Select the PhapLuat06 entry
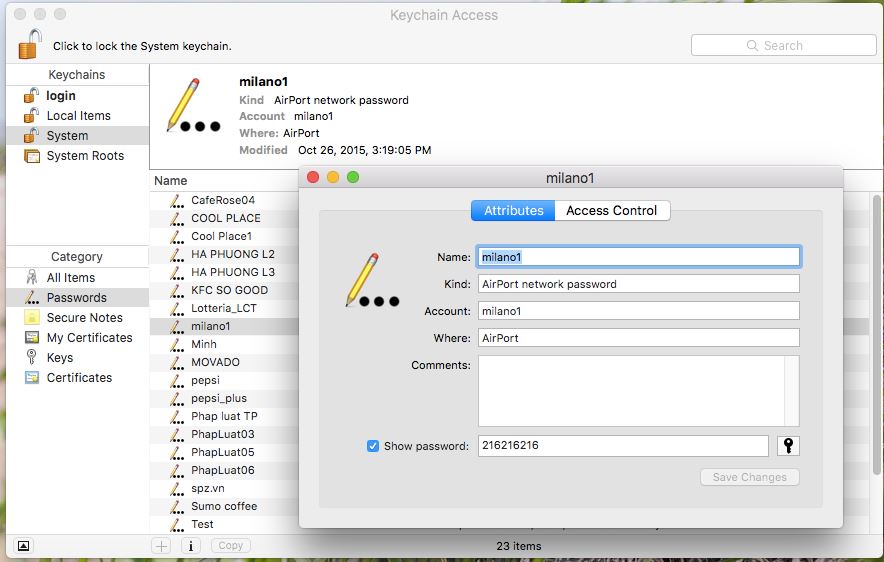 tap(224, 471)
